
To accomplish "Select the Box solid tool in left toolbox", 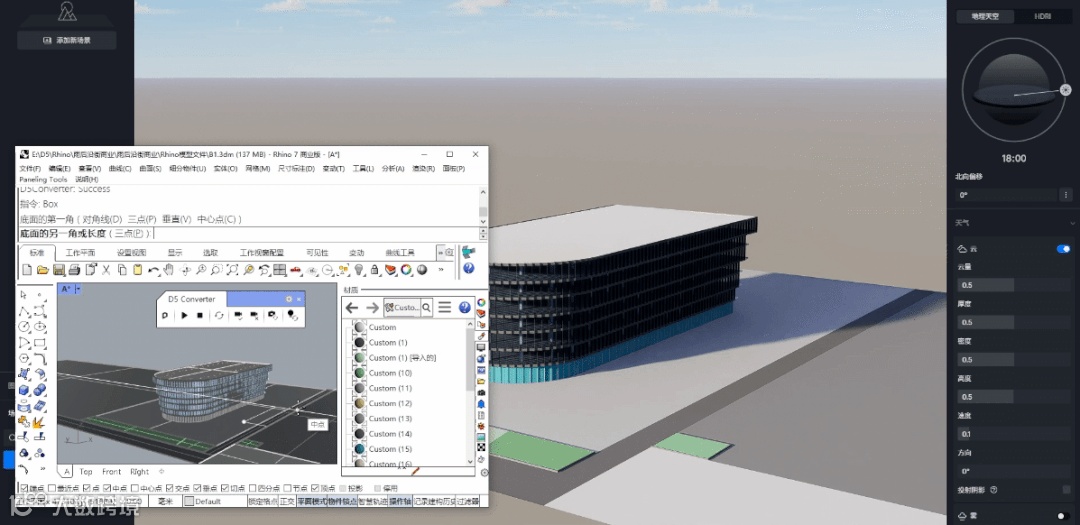I will click(x=24, y=390).
